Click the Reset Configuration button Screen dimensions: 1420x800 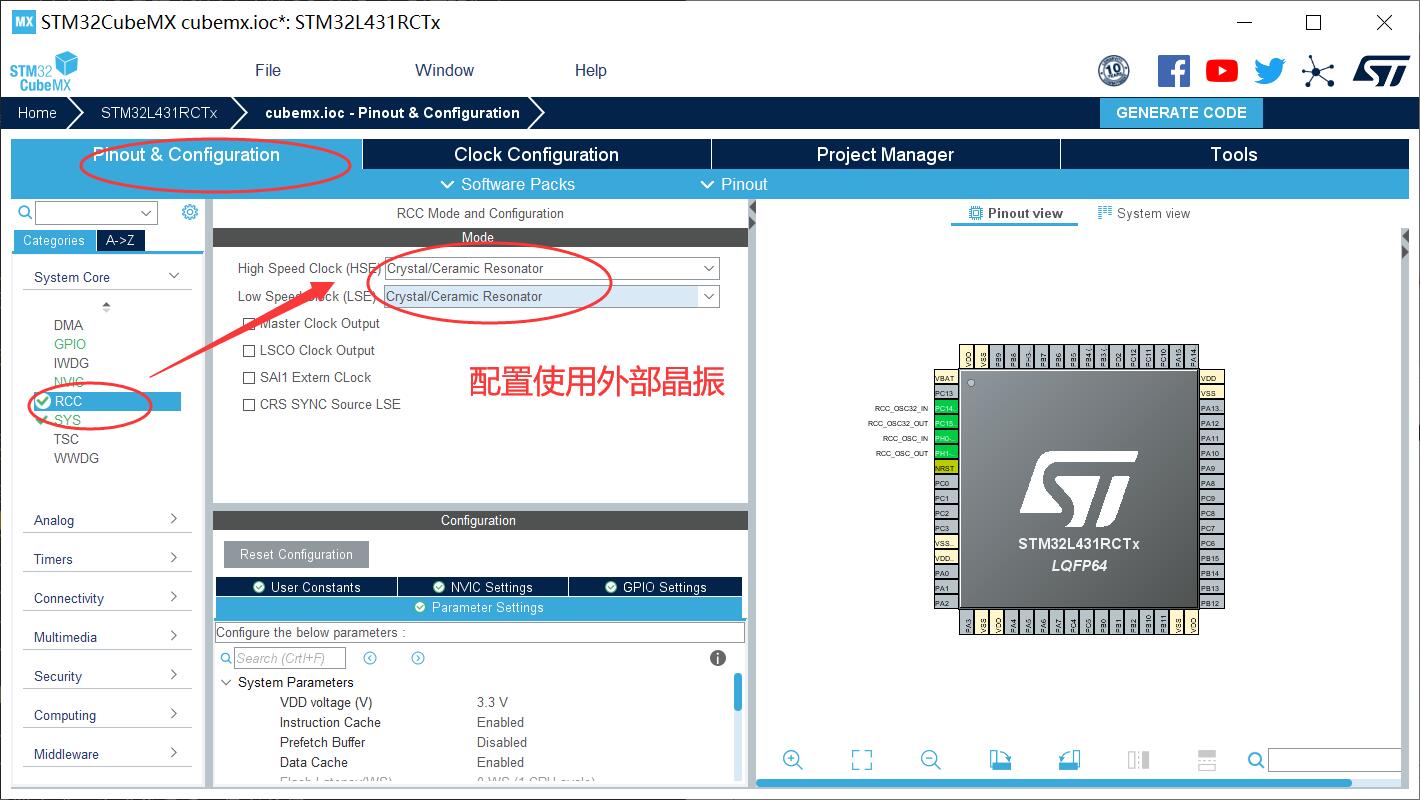coord(296,554)
